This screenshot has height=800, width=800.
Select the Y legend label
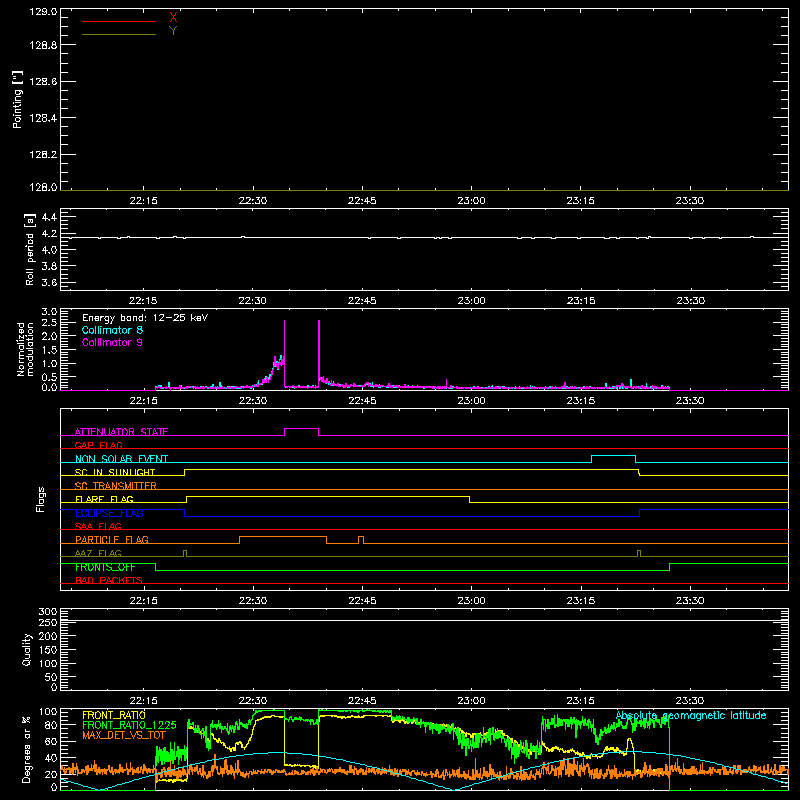pyautogui.click(x=173, y=31)
